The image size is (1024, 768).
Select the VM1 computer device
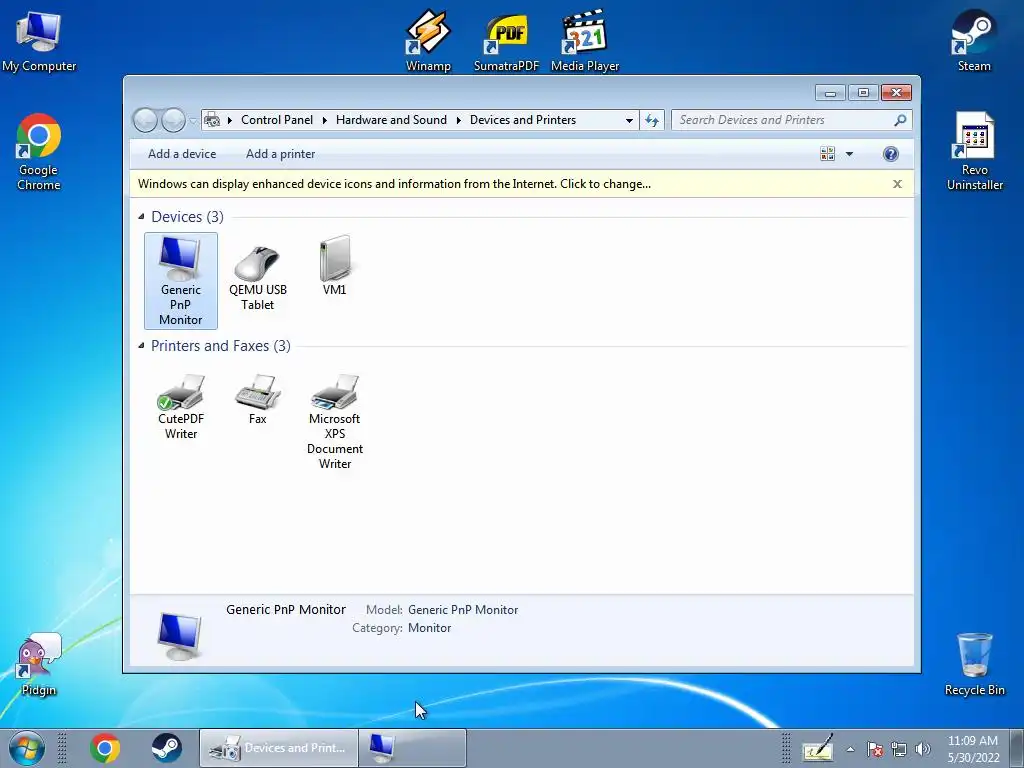[x=334, y=266]
